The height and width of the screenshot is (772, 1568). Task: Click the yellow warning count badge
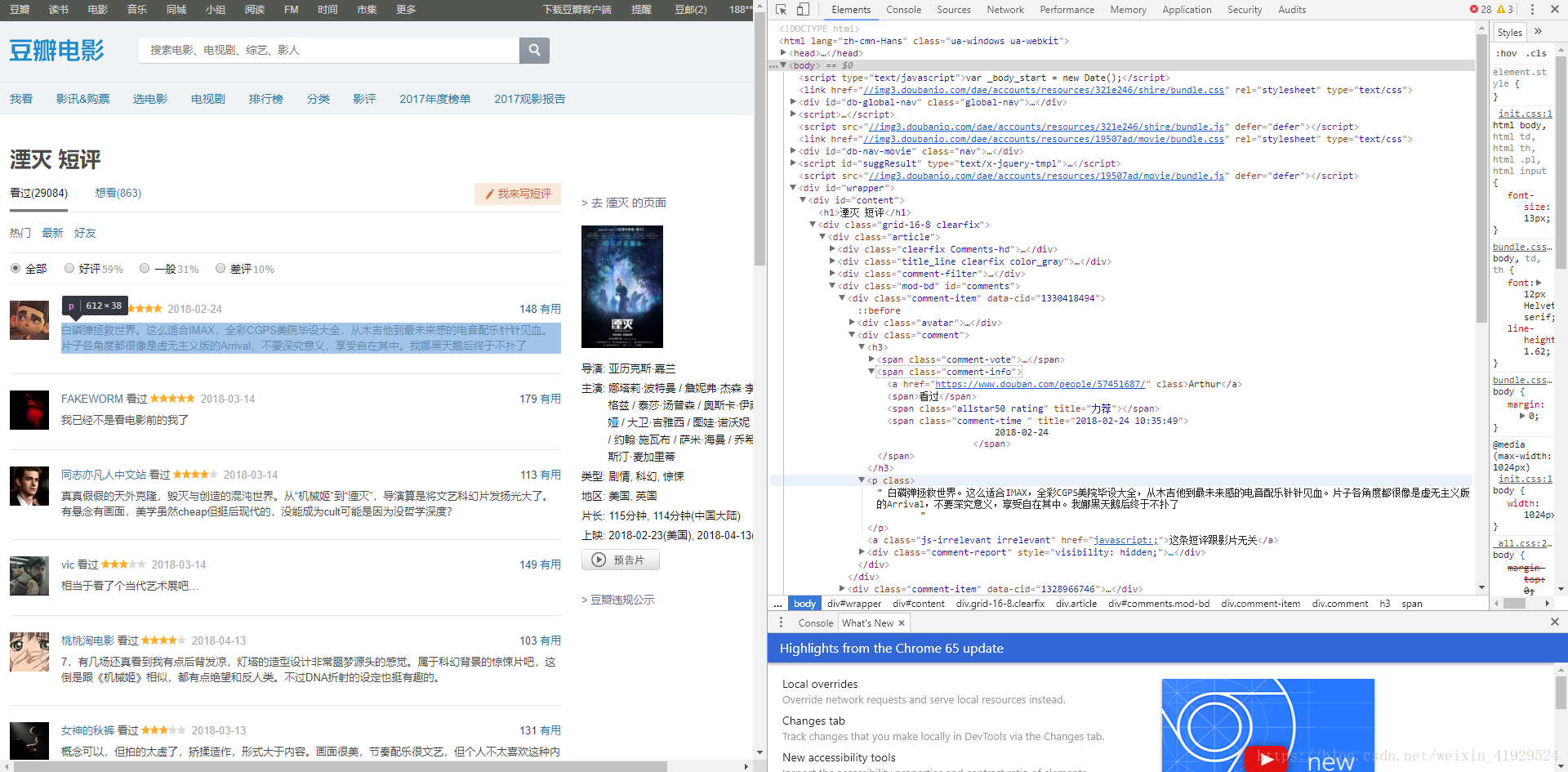coord(1505,9)
